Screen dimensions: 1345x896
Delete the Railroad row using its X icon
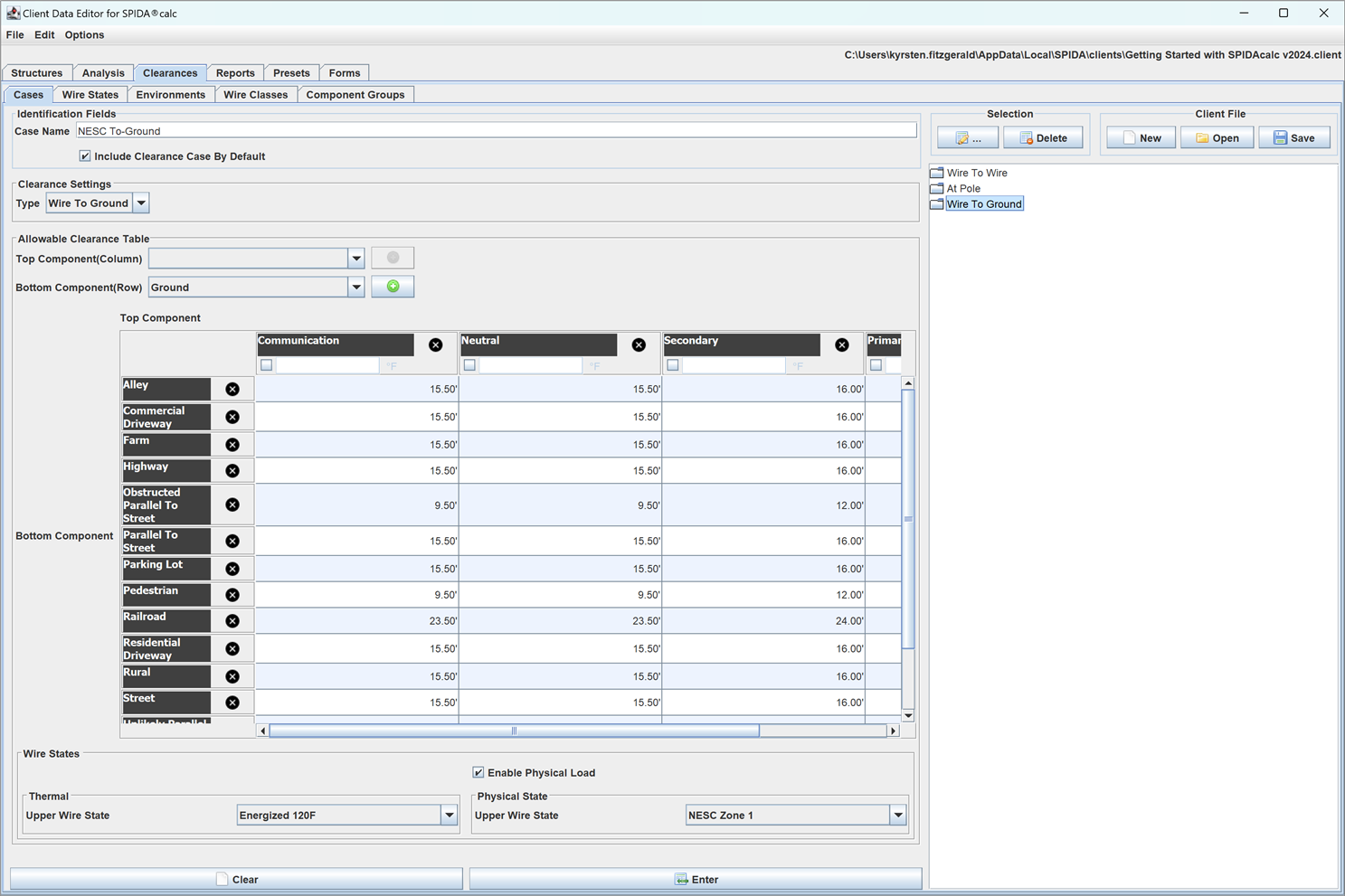[x=232, y=621]
